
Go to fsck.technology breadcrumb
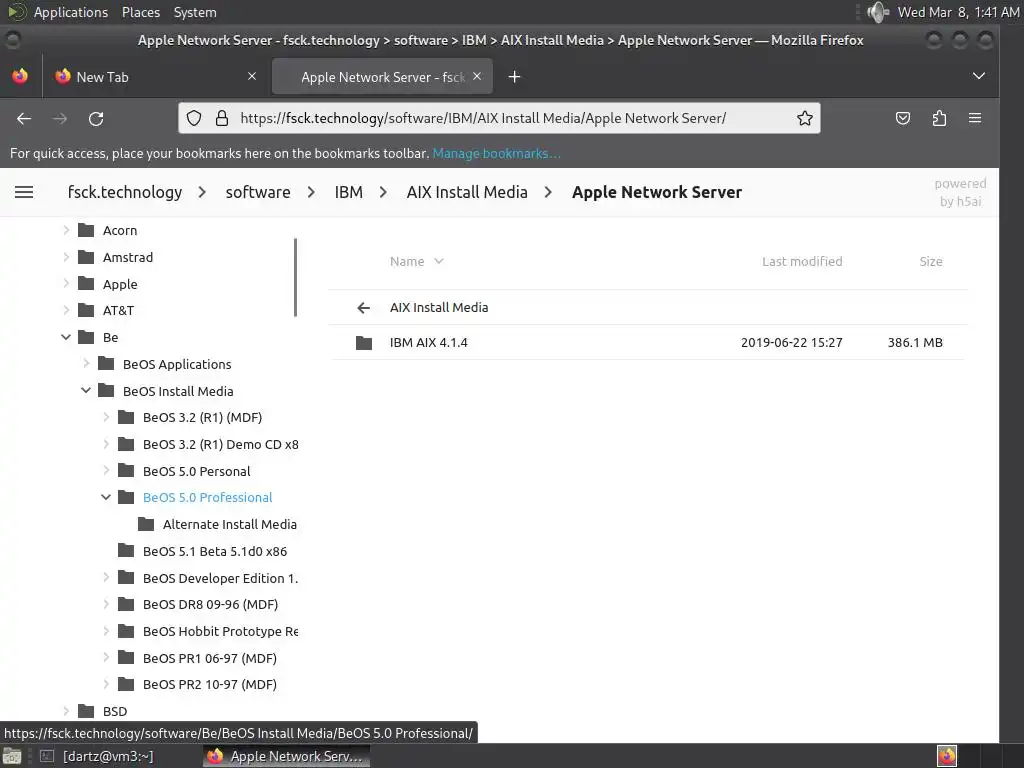(x=125, y=192)
